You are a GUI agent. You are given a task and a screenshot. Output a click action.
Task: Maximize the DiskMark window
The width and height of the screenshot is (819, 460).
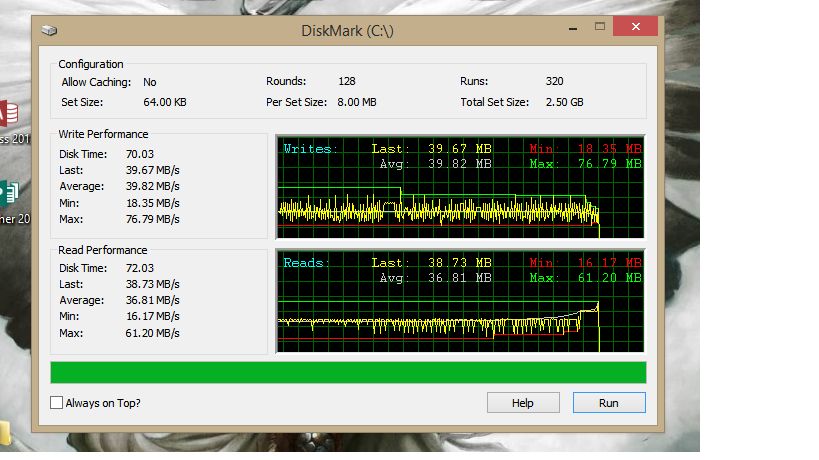click(x=600, y=27)
